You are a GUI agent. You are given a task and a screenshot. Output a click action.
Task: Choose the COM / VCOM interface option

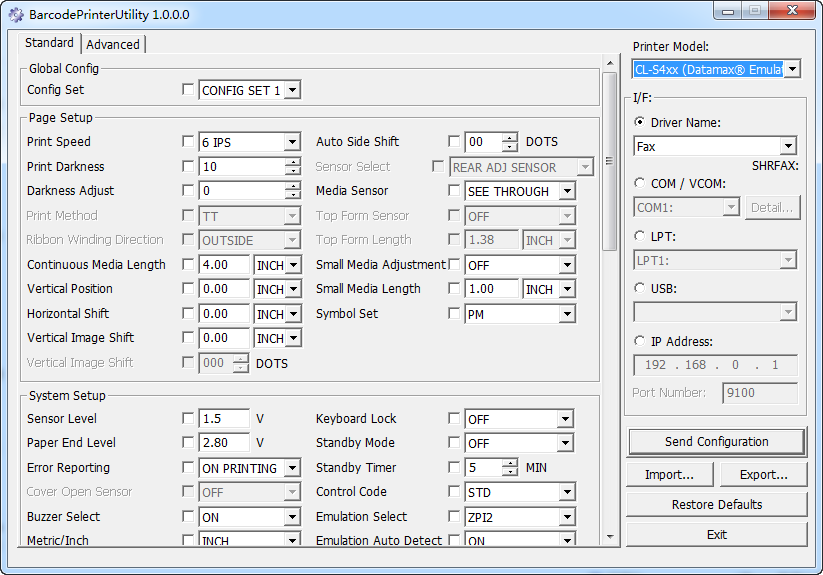[640, 183]
